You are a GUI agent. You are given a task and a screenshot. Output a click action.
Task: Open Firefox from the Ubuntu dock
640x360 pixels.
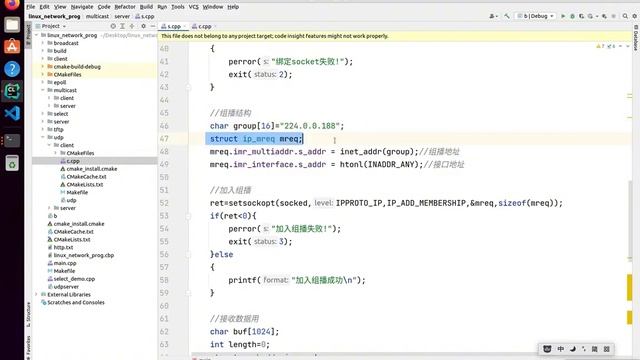[x=12, y=4]
